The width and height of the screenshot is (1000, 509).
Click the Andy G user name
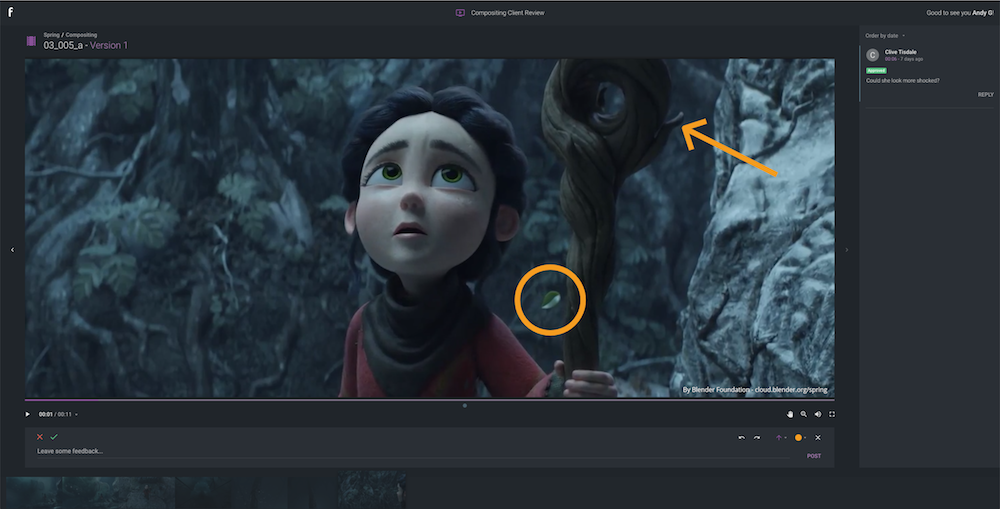click(x=982, y=13)
